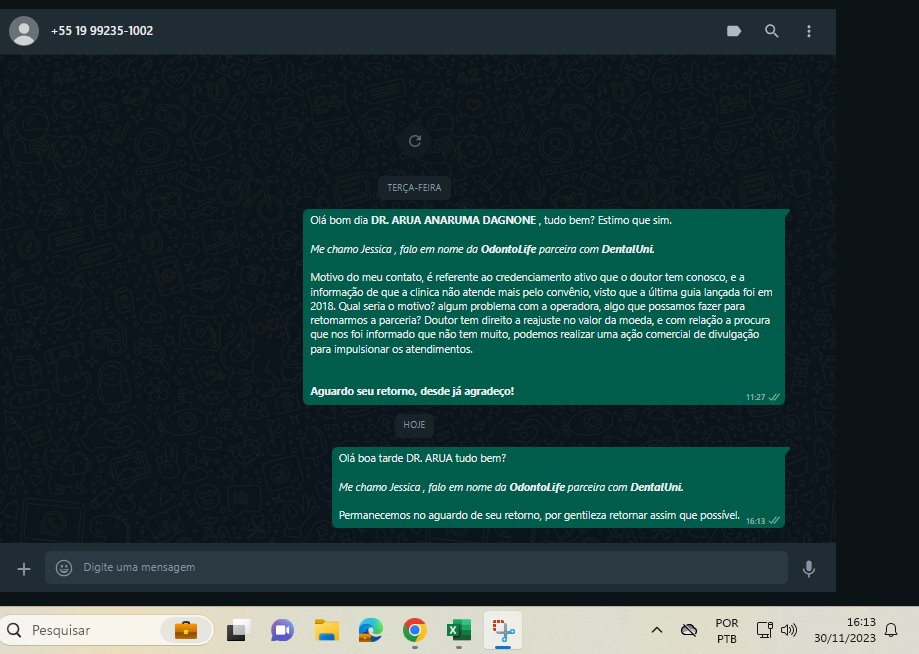Click the Aguardo seu retorno bold line

pos(412,391)
